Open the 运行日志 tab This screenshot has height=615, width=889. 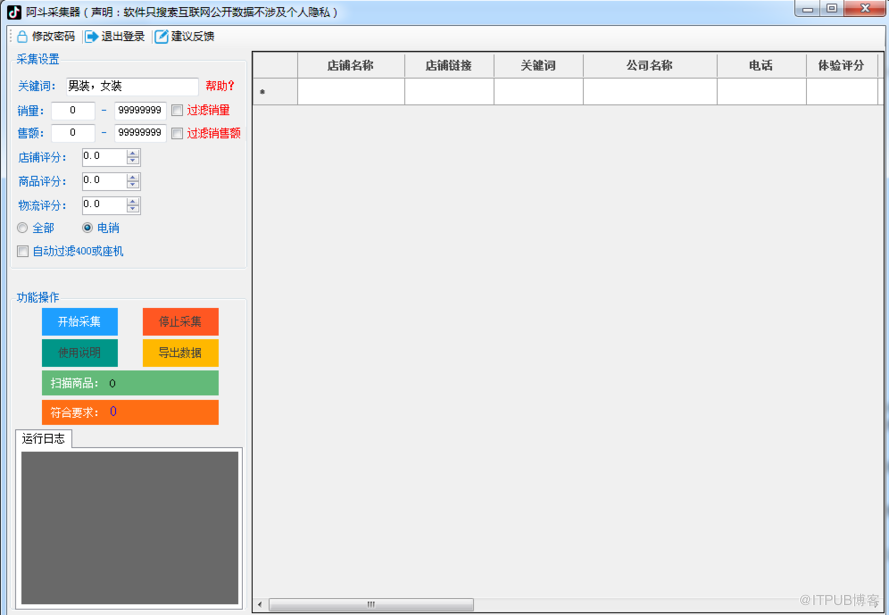[43, 438]
